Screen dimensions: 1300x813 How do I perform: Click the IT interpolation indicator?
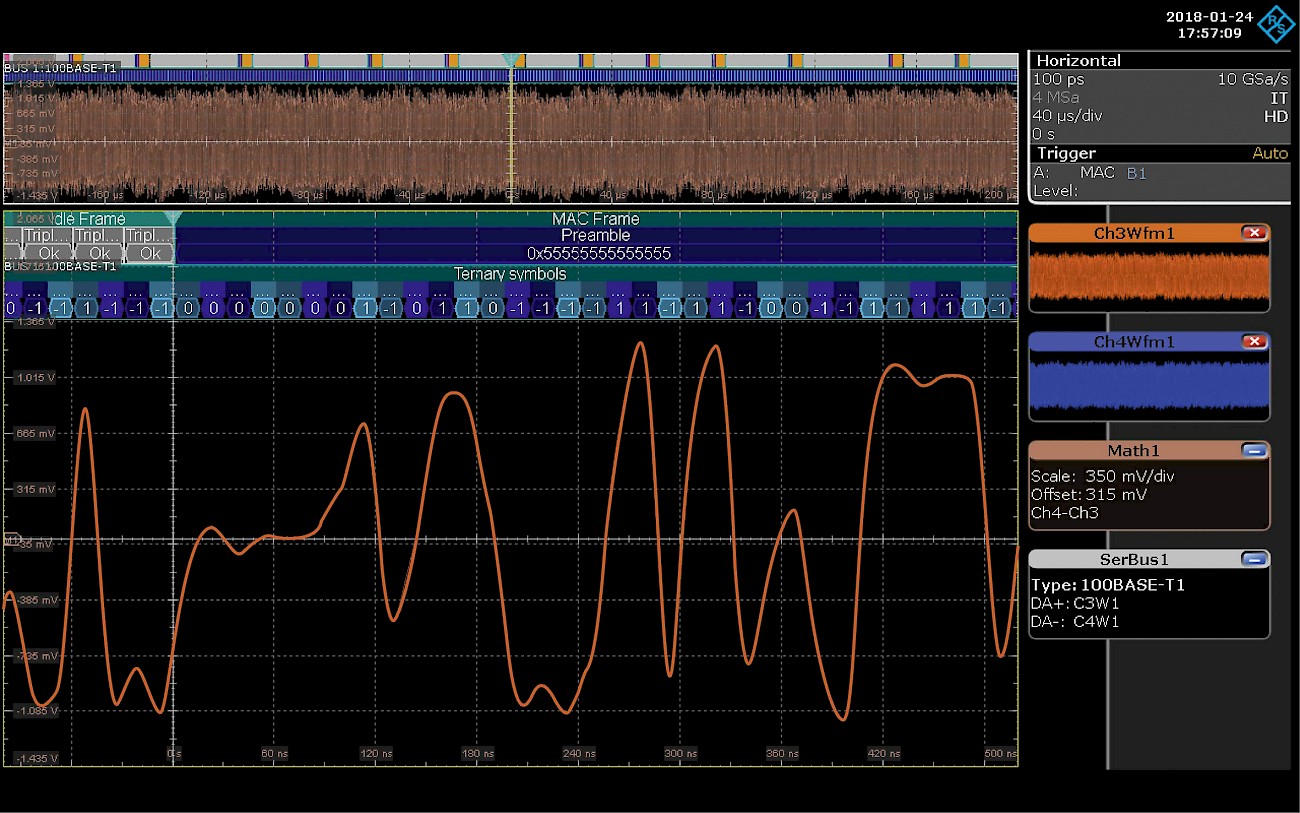1279,98
